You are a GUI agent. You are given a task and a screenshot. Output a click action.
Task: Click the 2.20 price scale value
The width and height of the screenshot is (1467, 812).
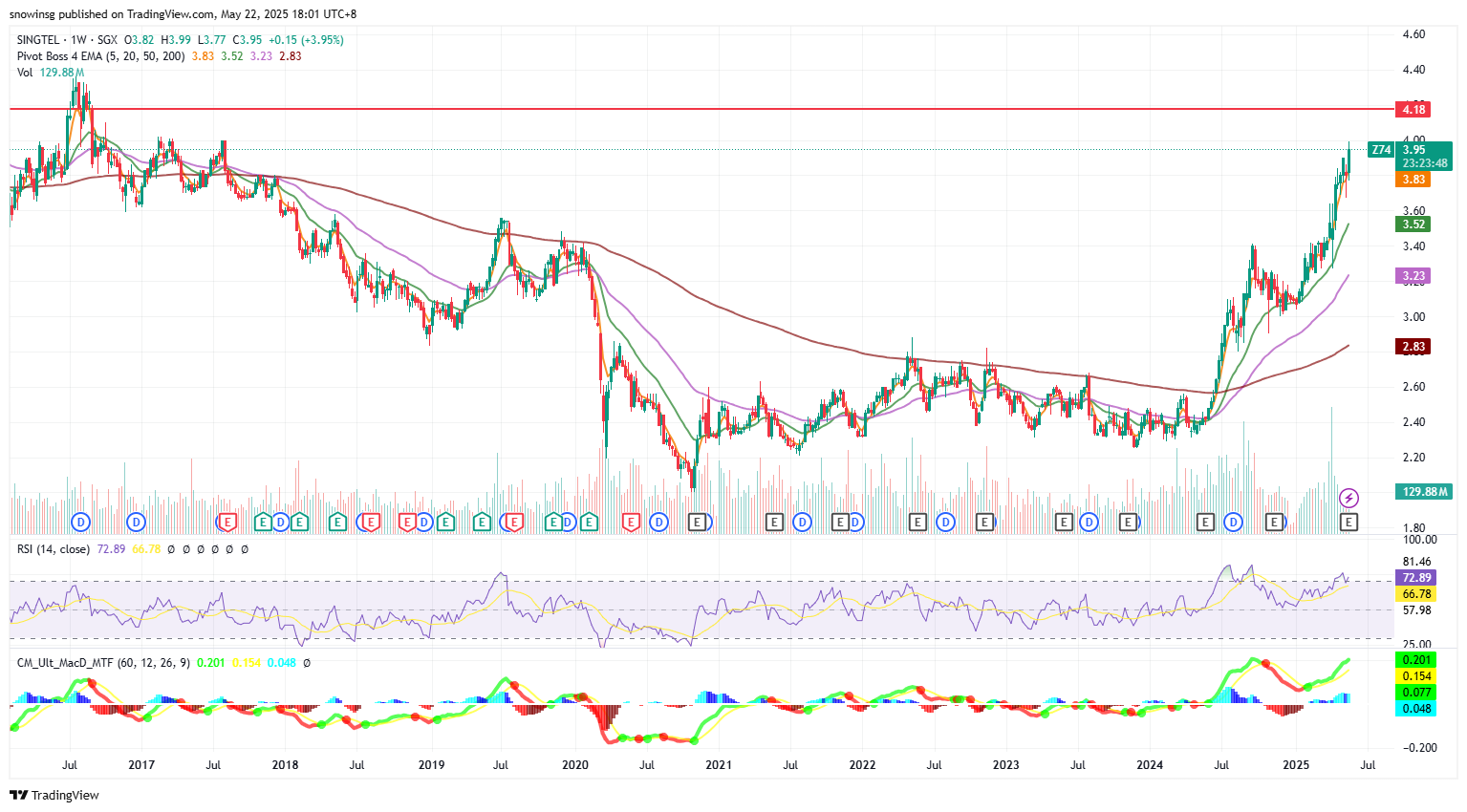1413,458
